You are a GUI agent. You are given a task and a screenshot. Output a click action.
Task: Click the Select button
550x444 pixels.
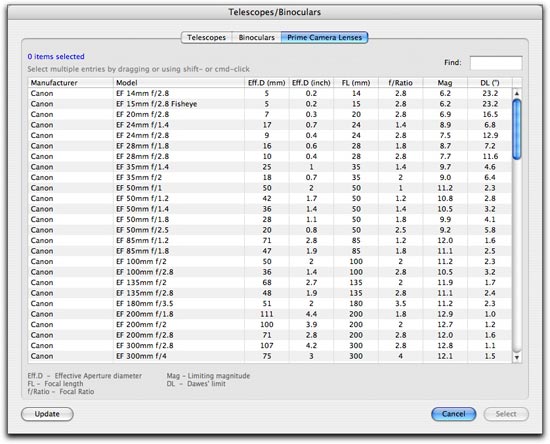[x=506, y=414]
